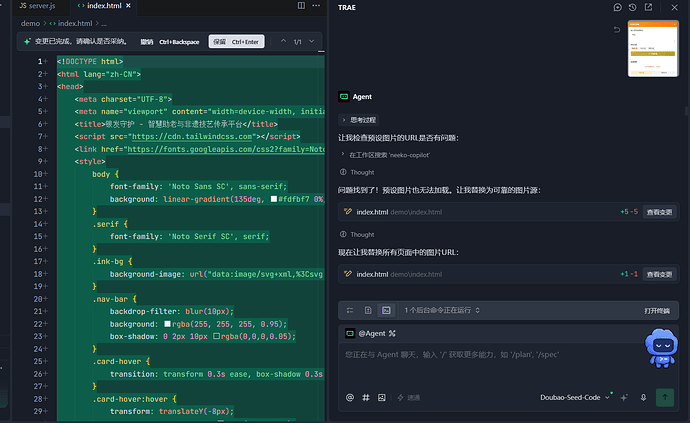690x423 pixels.
Task: Expand the 思考过程 section
Action: (x=359, y=120)
